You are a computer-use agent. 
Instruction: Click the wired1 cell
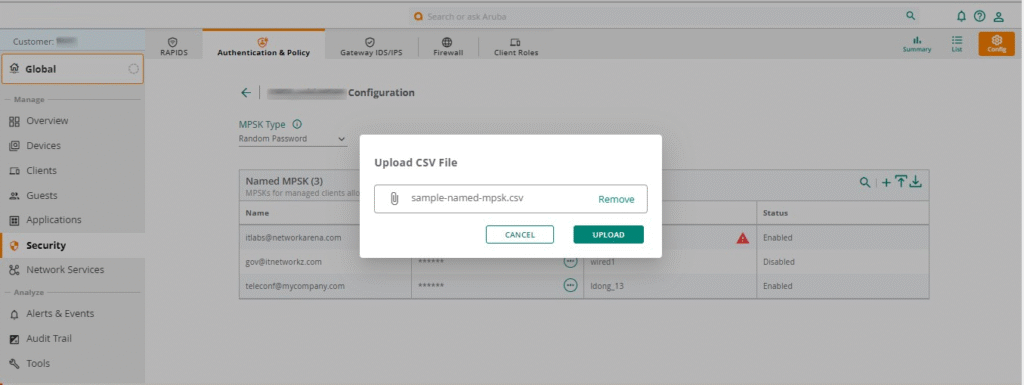(670, 262)
